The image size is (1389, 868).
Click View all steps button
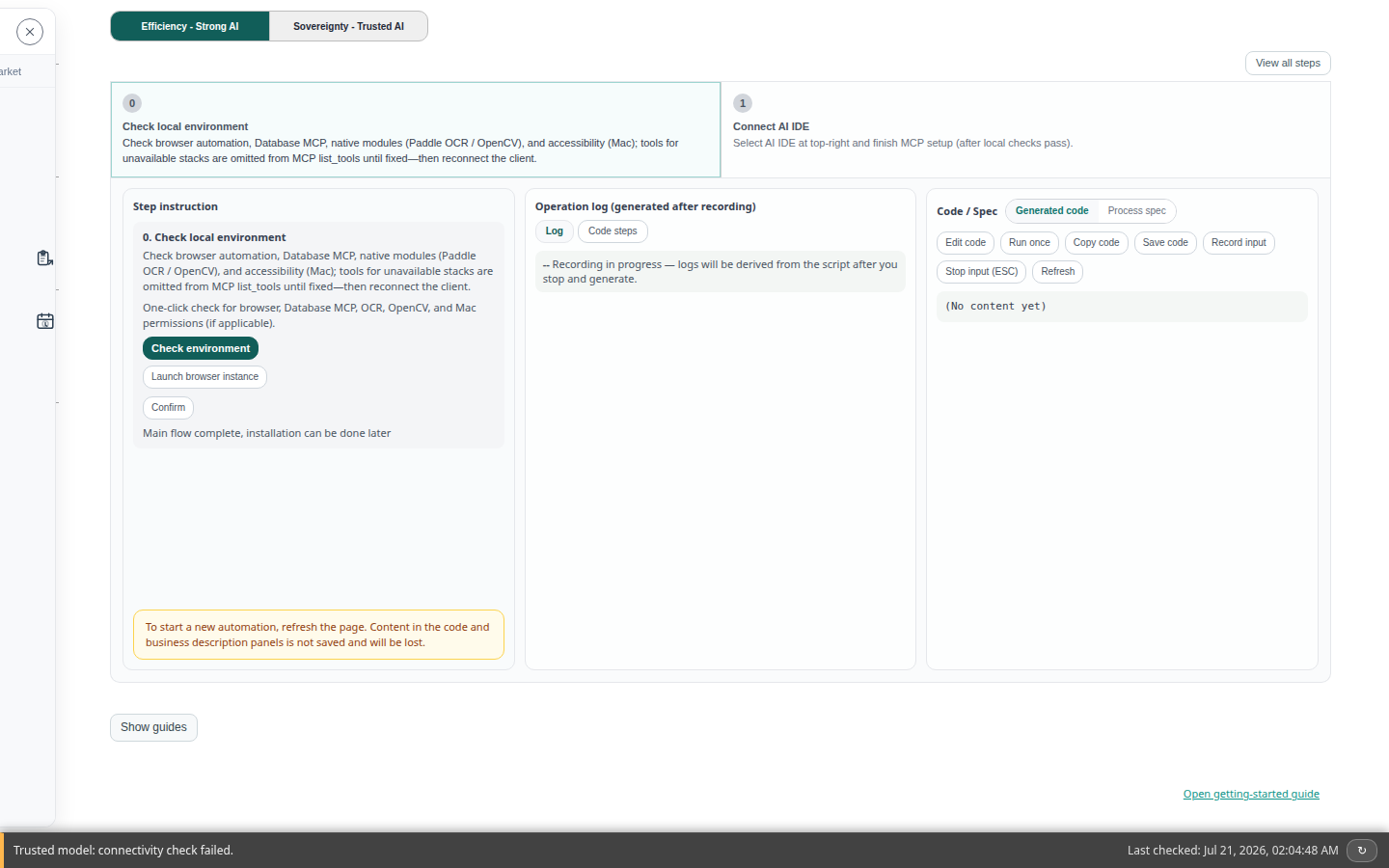point(1288,63)
